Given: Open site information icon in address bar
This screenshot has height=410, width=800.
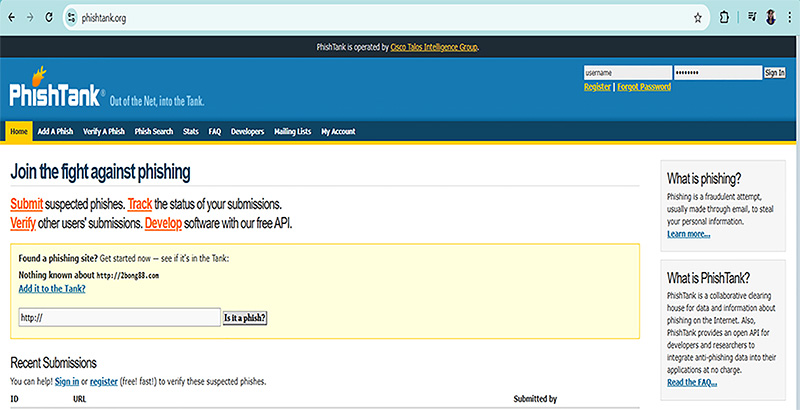Looking at the screenshot, I should 71,18.
